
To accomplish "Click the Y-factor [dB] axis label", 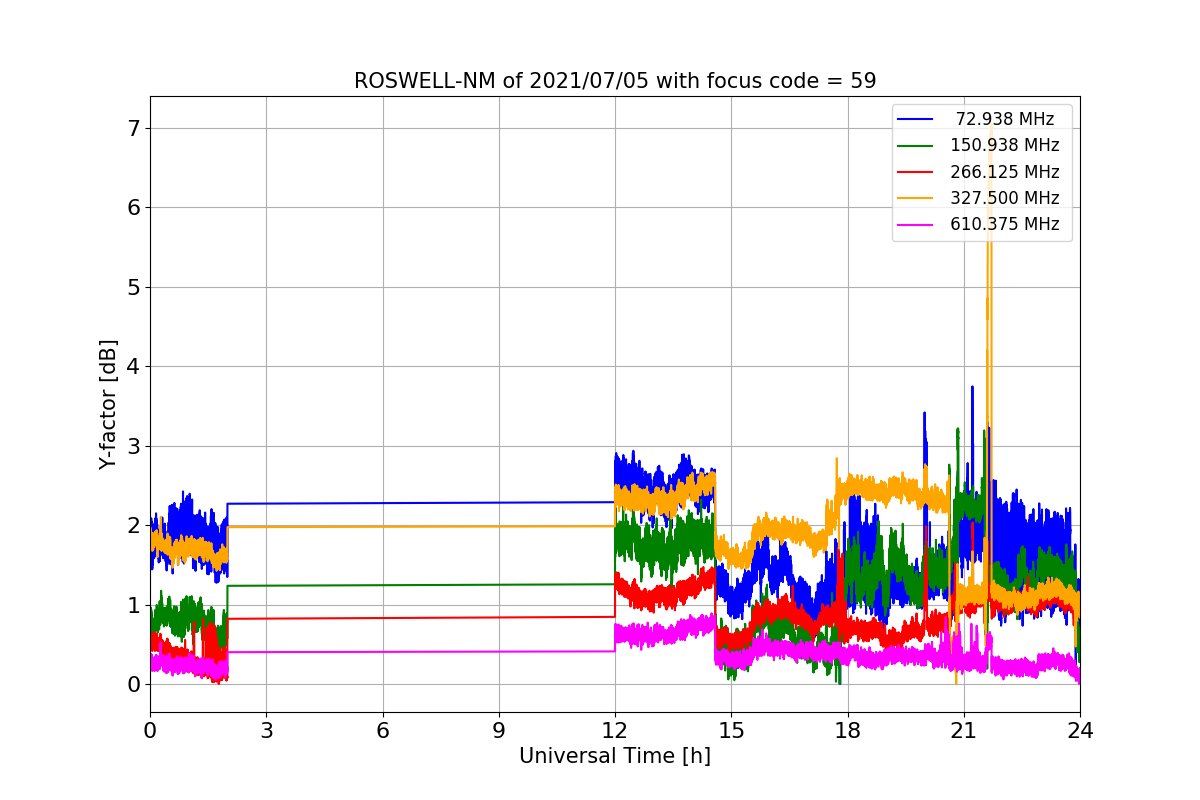I will pyautogui.click(x=108, y=404).
